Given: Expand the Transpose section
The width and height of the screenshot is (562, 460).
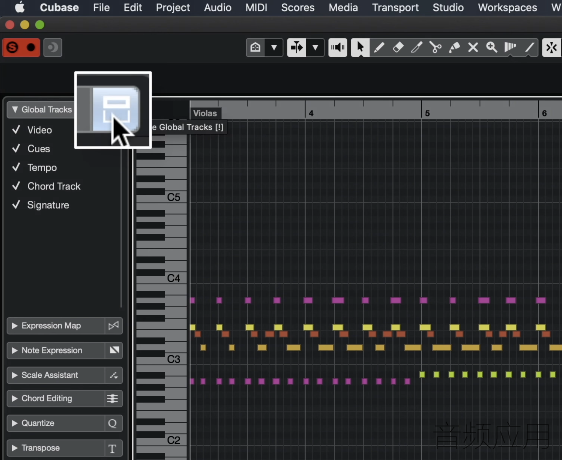Looking at the screenshot, I should pos(15,448).
